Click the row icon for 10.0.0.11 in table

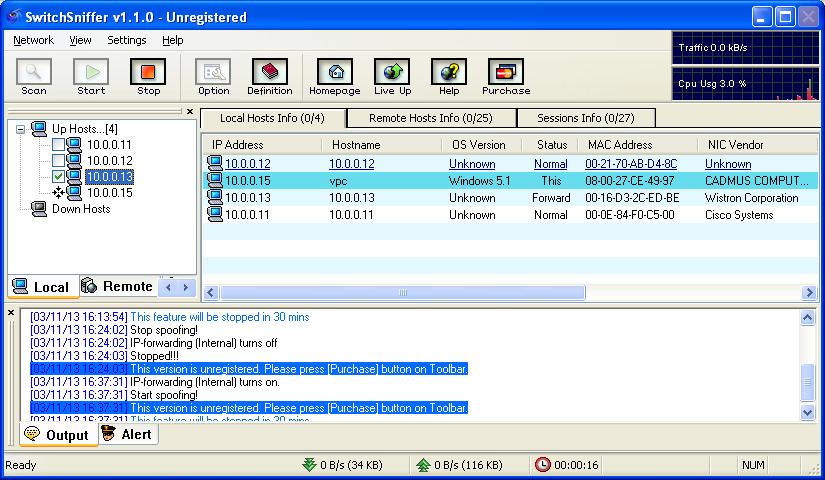[x=215, y=214]
